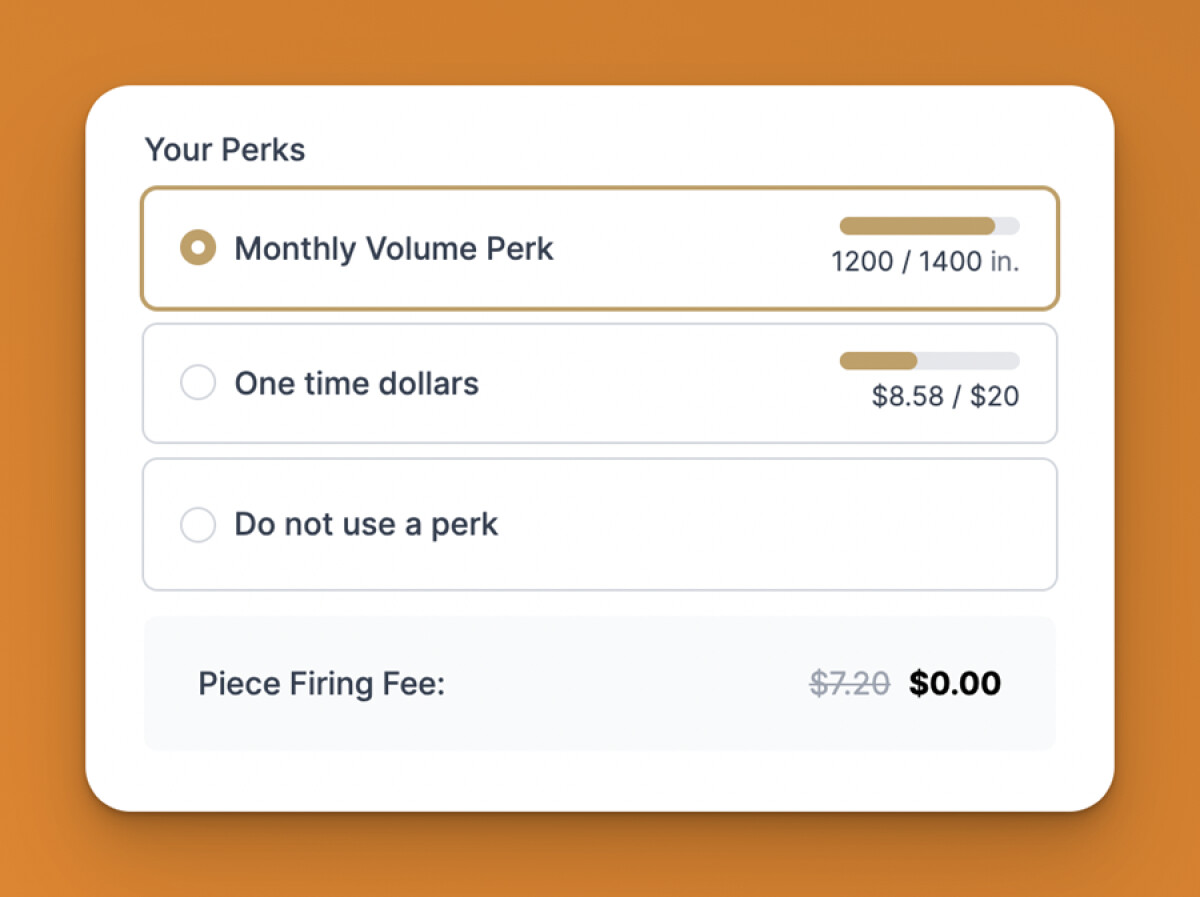The image size is (1200, 897).
Task: Click the filled part of Monthly Volume progress bar
Action: tap(917, 226)
